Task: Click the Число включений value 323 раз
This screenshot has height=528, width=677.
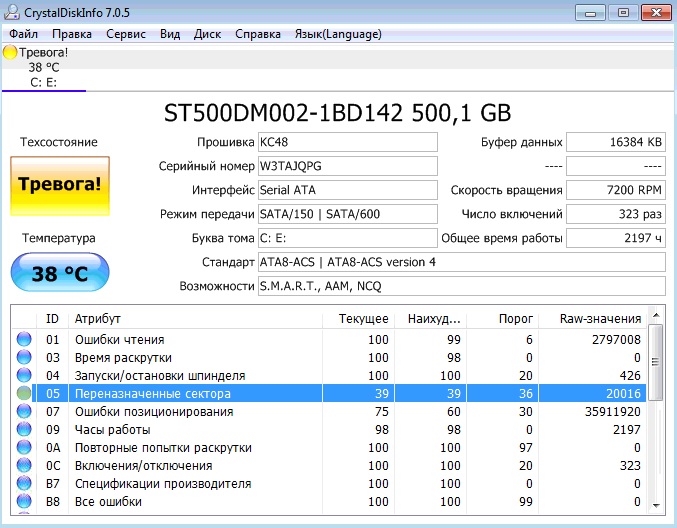Action: tap(616, 214)
